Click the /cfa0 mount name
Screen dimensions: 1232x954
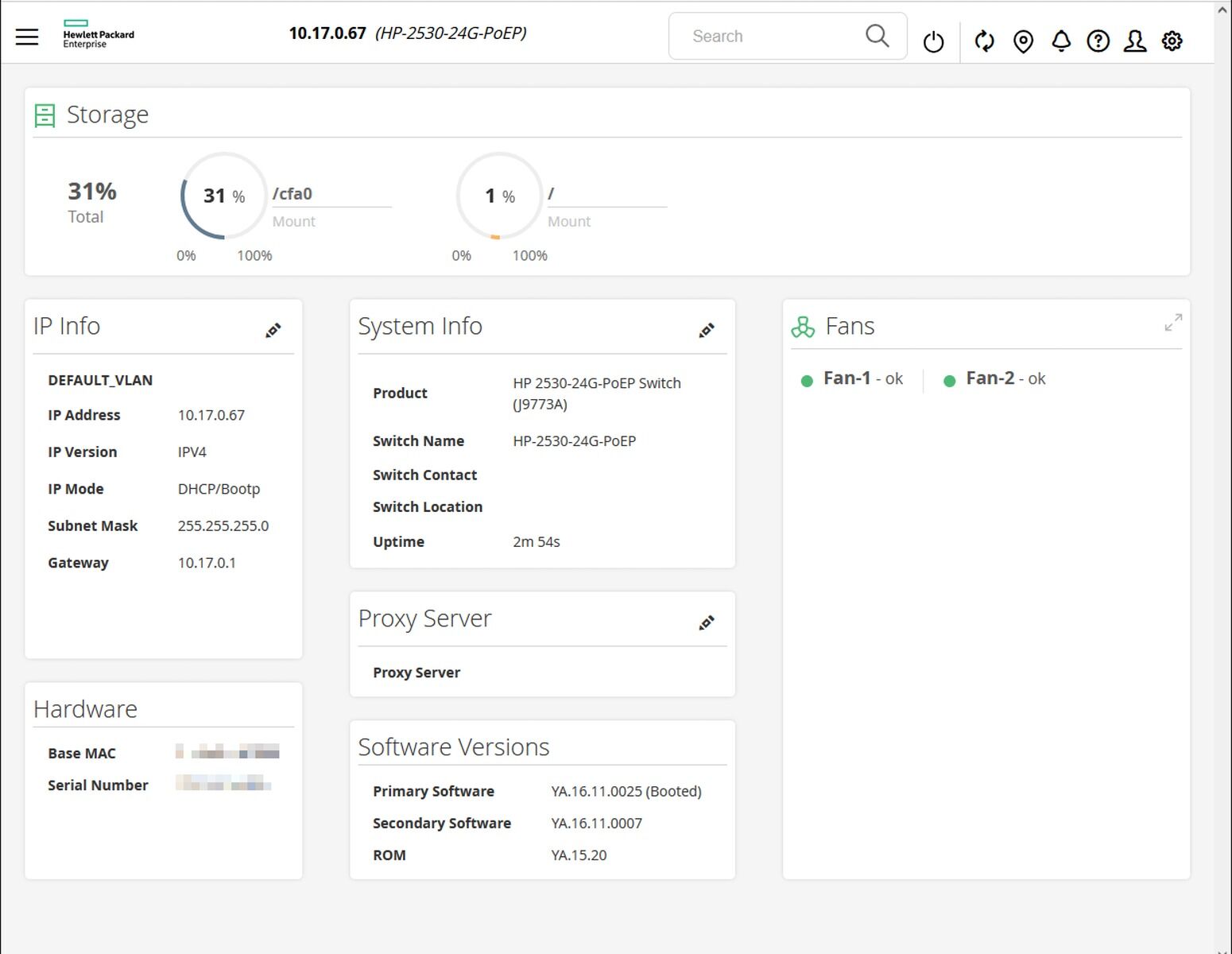293,194
